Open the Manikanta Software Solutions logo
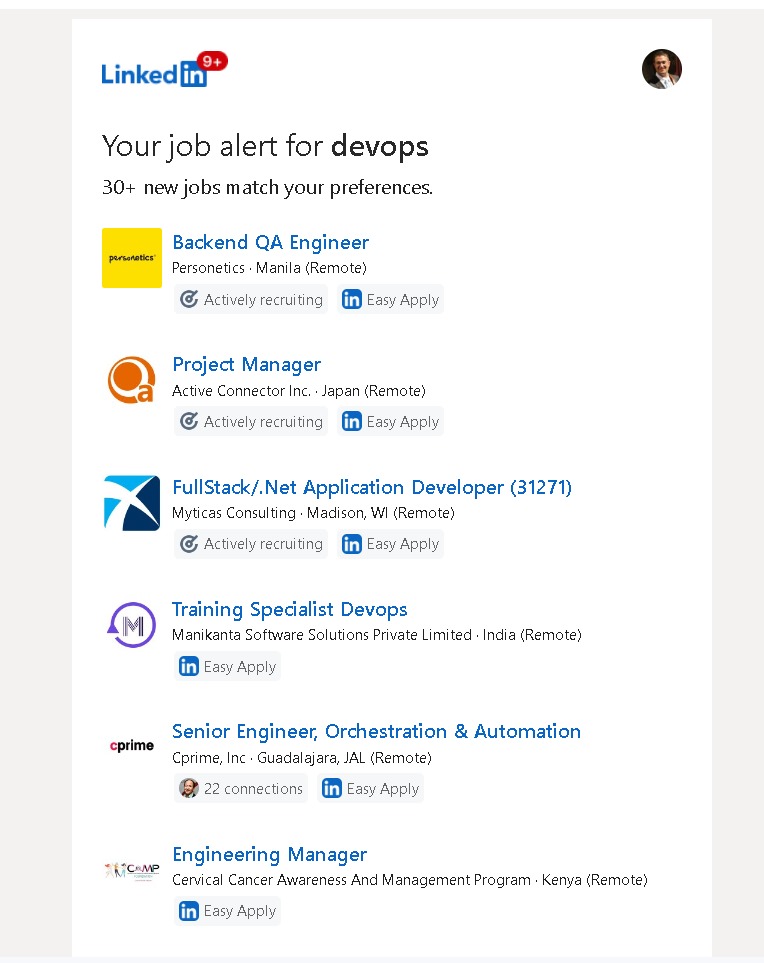Viewport: 764px width, 963px height. click(131, 625)
